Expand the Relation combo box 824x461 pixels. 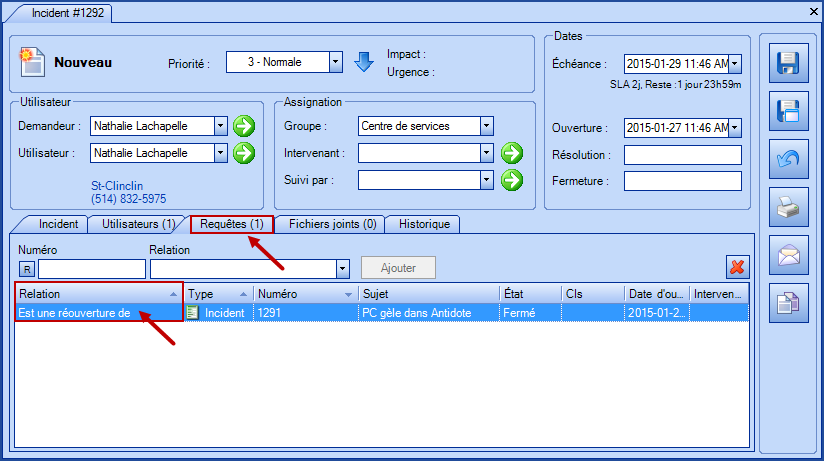[x=342, y=269]
